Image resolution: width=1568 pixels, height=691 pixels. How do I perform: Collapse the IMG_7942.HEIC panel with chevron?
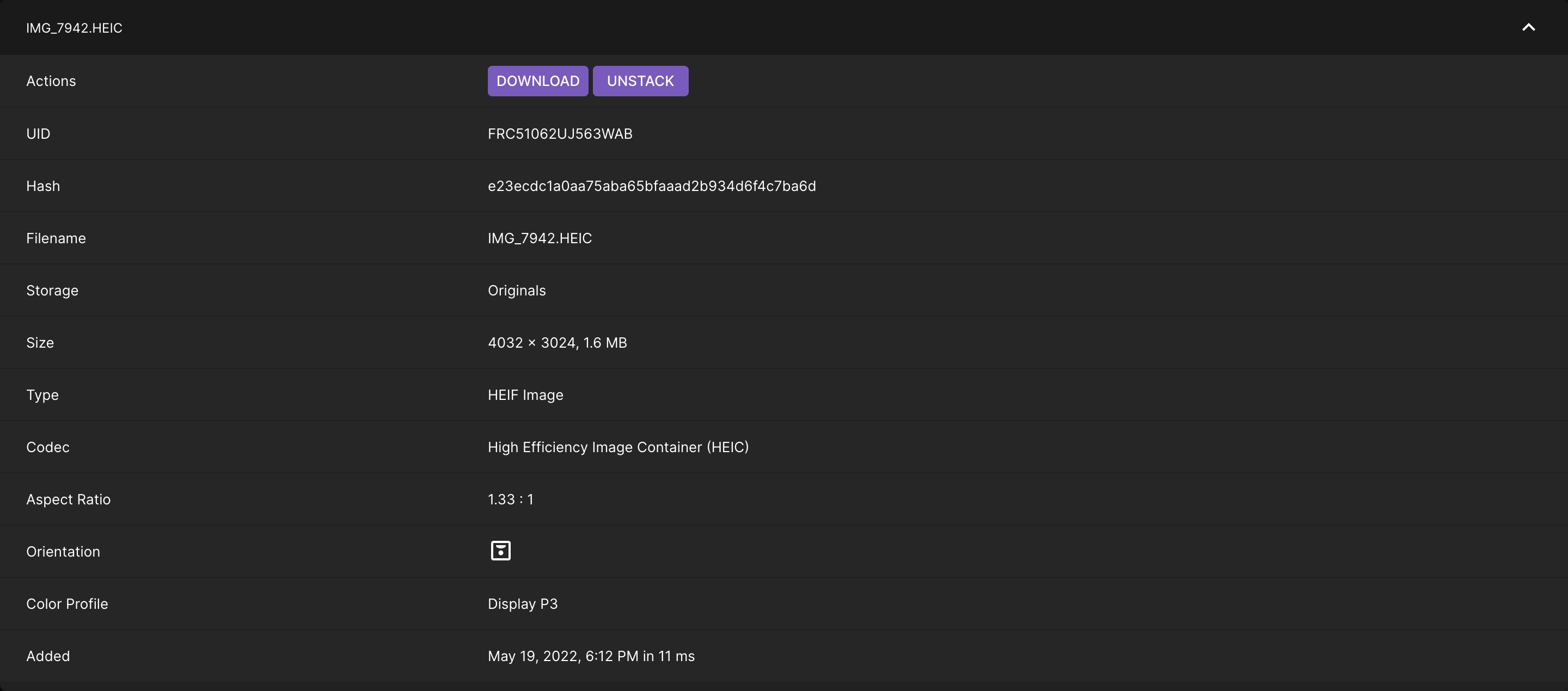1528,27
